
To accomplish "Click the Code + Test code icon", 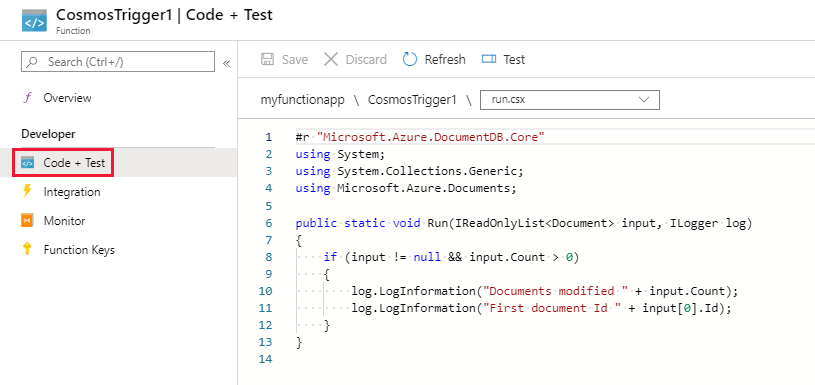I will (x=28, y=163).
